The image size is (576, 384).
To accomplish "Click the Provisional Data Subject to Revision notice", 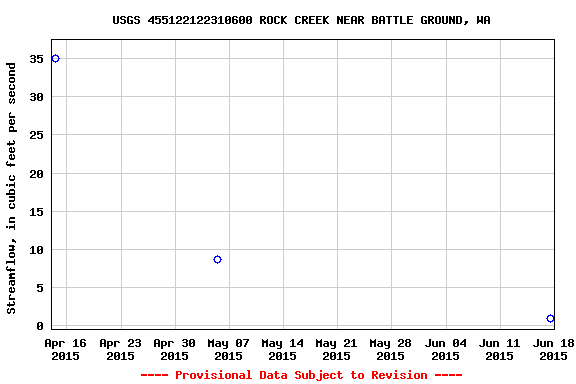I will click(x=301, y=375).
